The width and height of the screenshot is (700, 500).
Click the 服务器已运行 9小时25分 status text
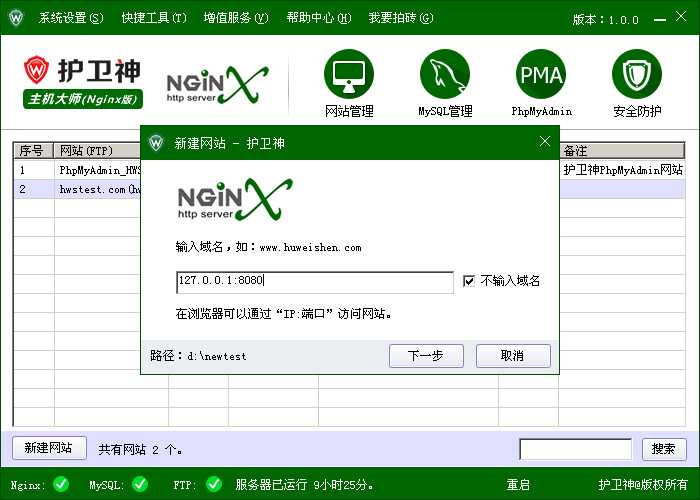(x=304, y=485)
